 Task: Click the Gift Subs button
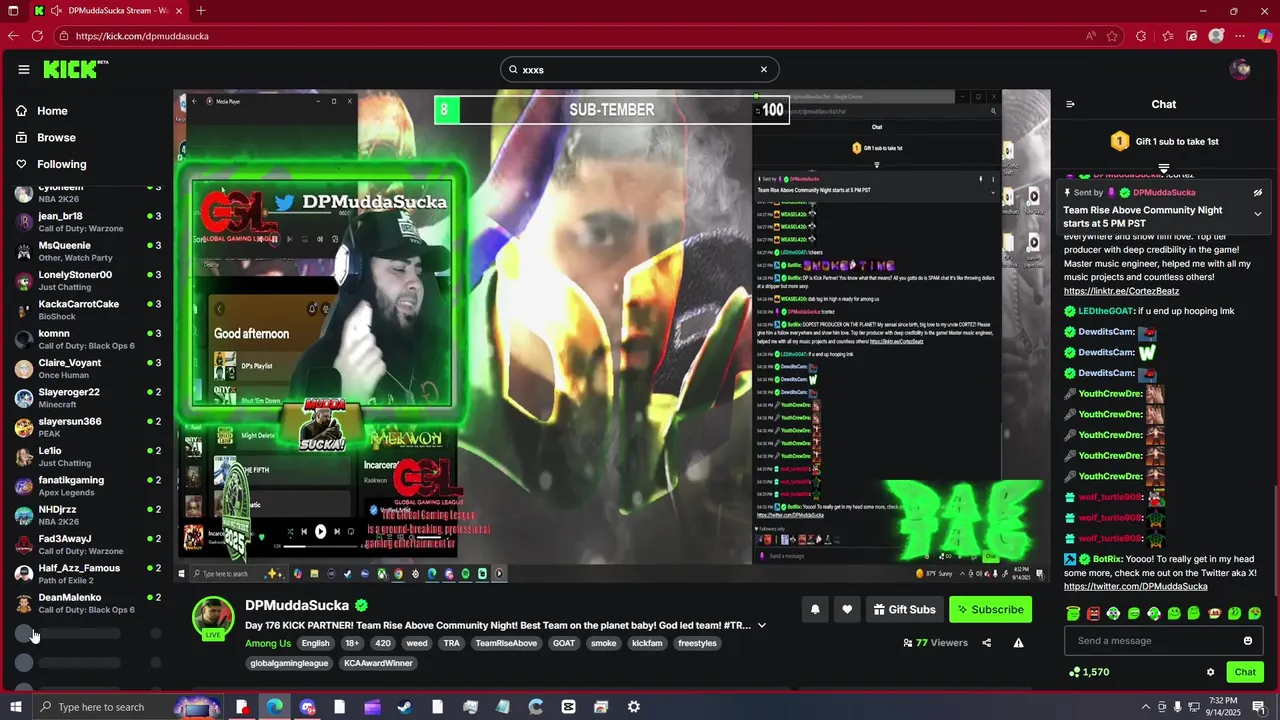904,609
